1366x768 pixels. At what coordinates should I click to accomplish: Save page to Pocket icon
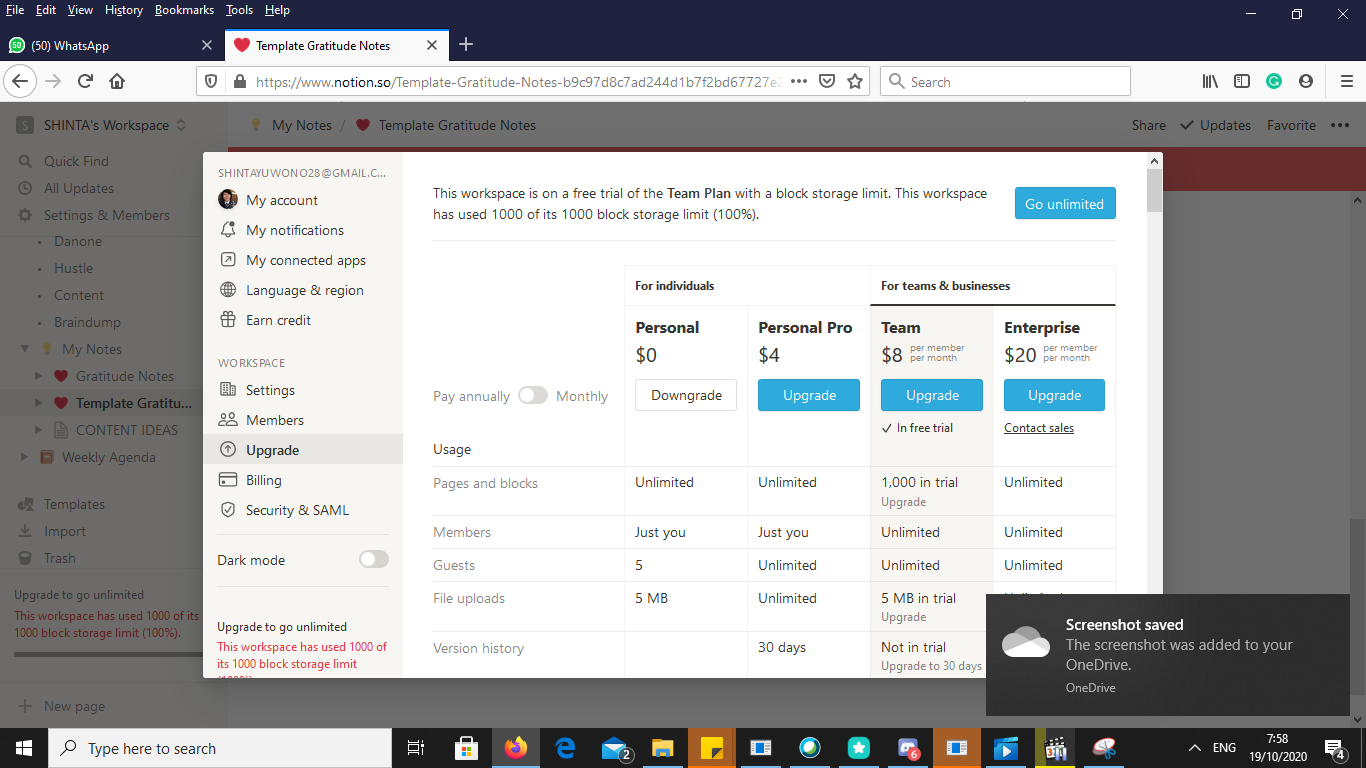tap(827, 82)
